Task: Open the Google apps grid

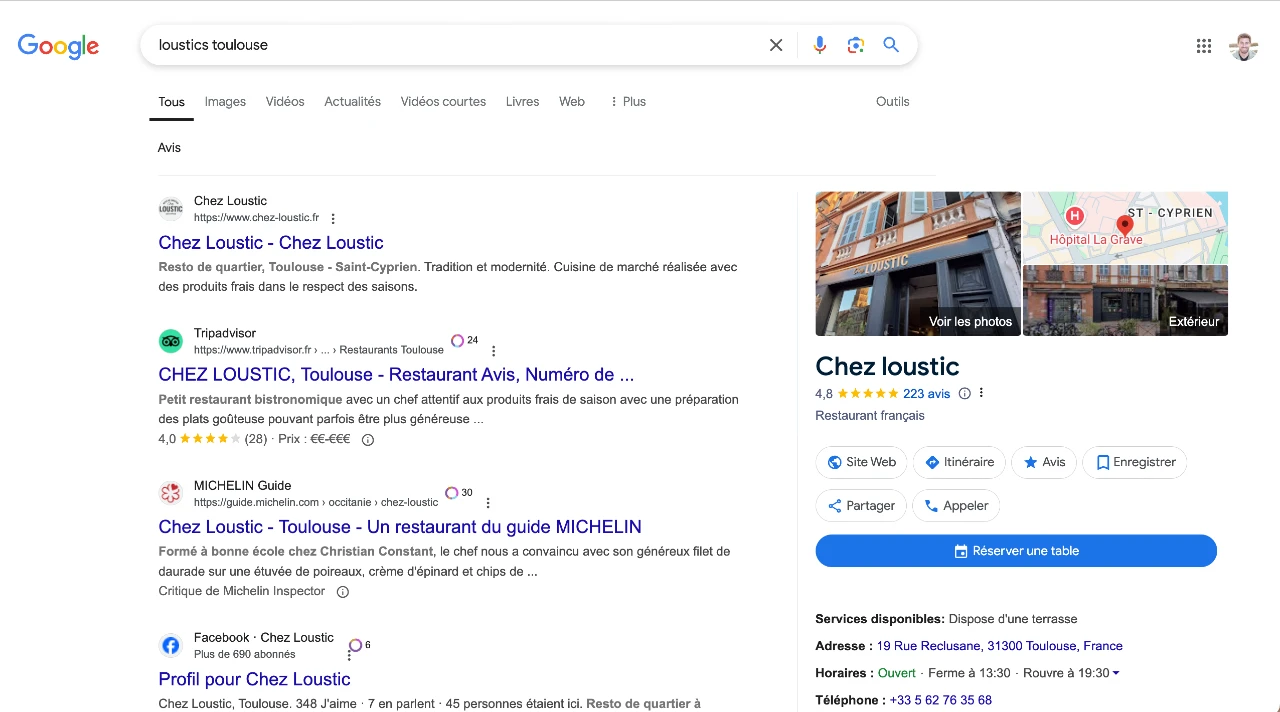Action: tap(1204, 46)
